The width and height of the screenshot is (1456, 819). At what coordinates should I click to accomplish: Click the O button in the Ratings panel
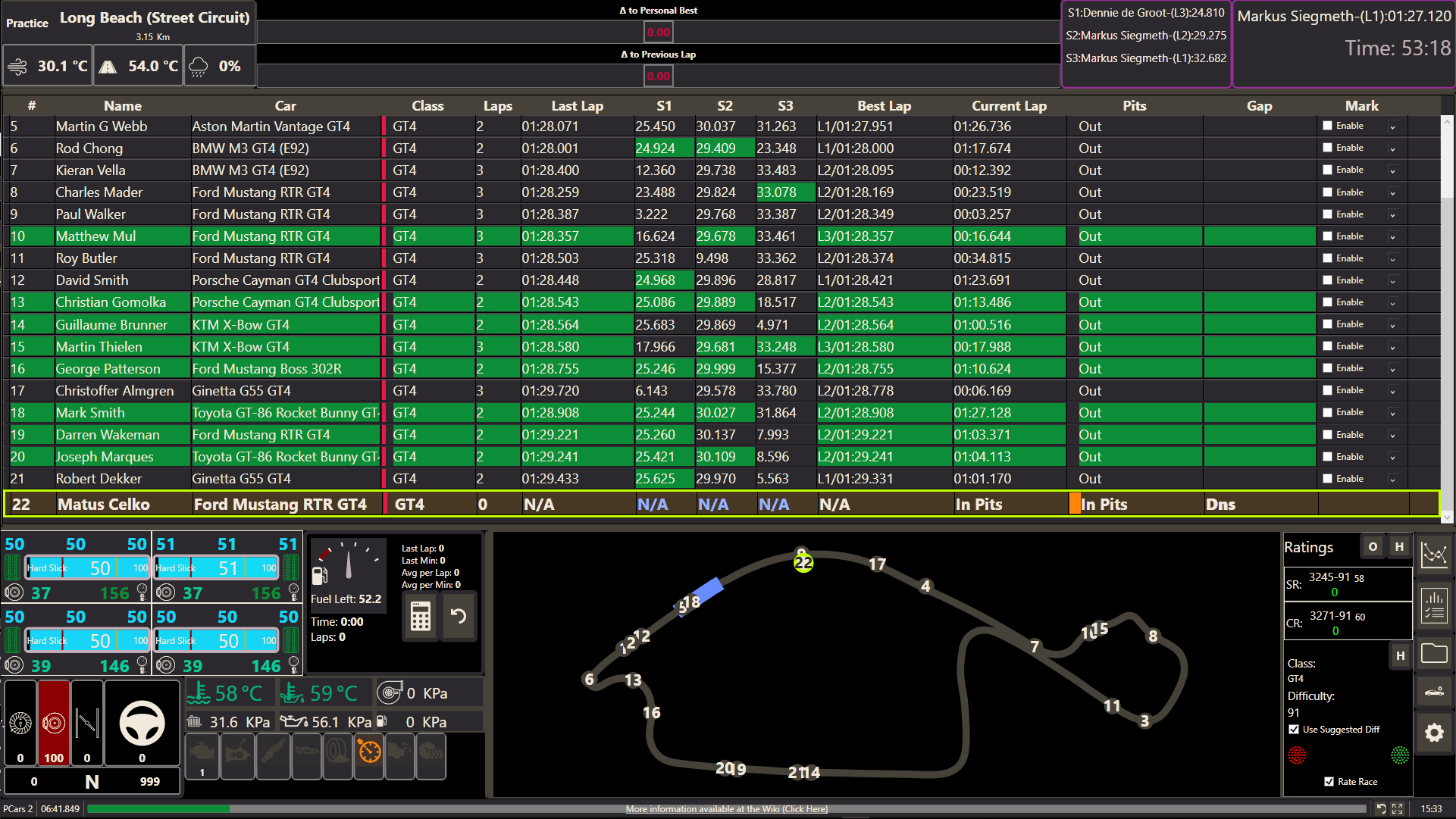point(1372,546)
